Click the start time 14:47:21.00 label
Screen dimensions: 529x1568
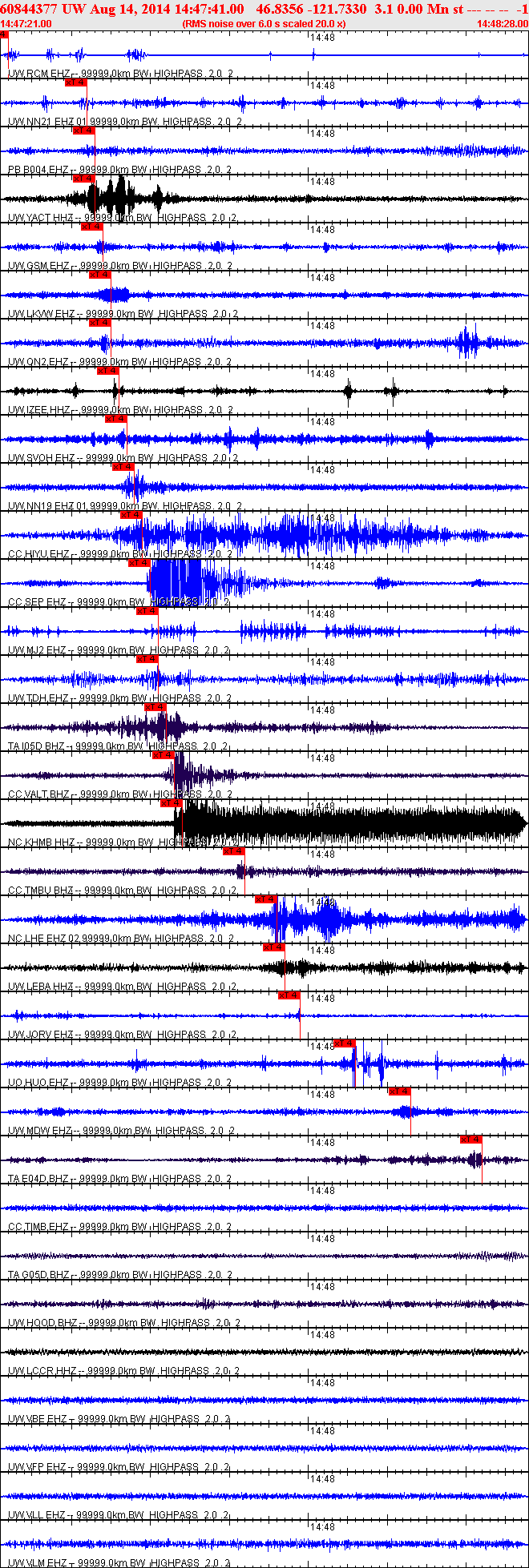(x=26, y=24)
